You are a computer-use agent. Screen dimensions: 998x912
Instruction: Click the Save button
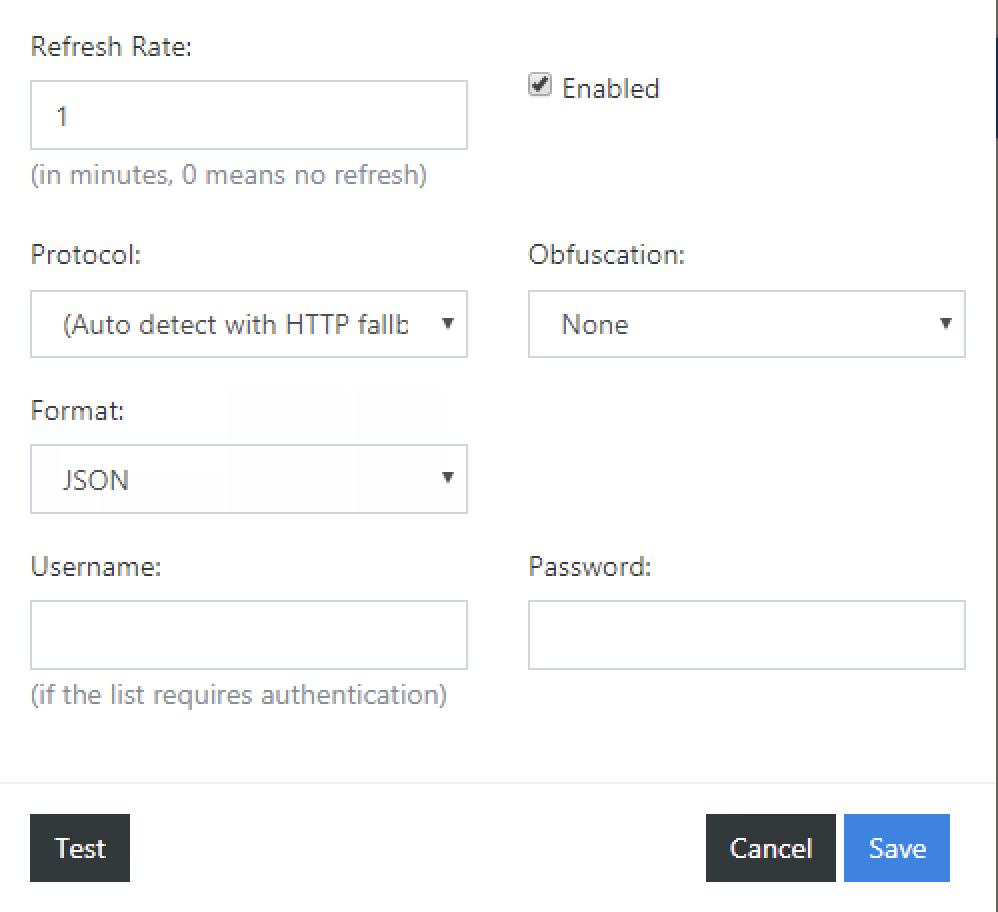tap(896, 848)
